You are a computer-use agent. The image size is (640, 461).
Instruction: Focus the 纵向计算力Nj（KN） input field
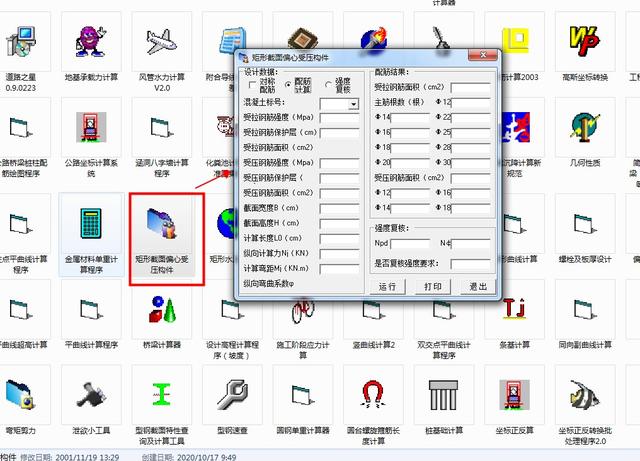(340, 254)
